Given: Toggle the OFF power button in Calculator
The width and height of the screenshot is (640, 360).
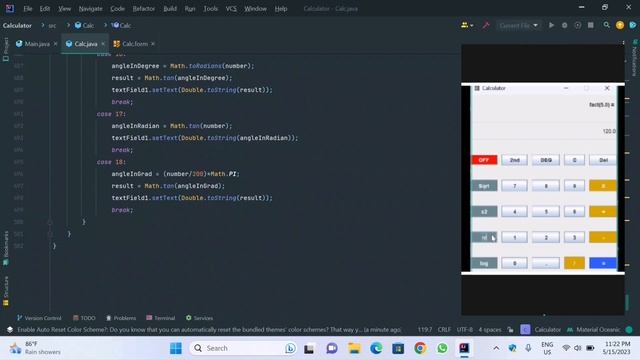Looking at the screenshot, I should tap(484, 160).
